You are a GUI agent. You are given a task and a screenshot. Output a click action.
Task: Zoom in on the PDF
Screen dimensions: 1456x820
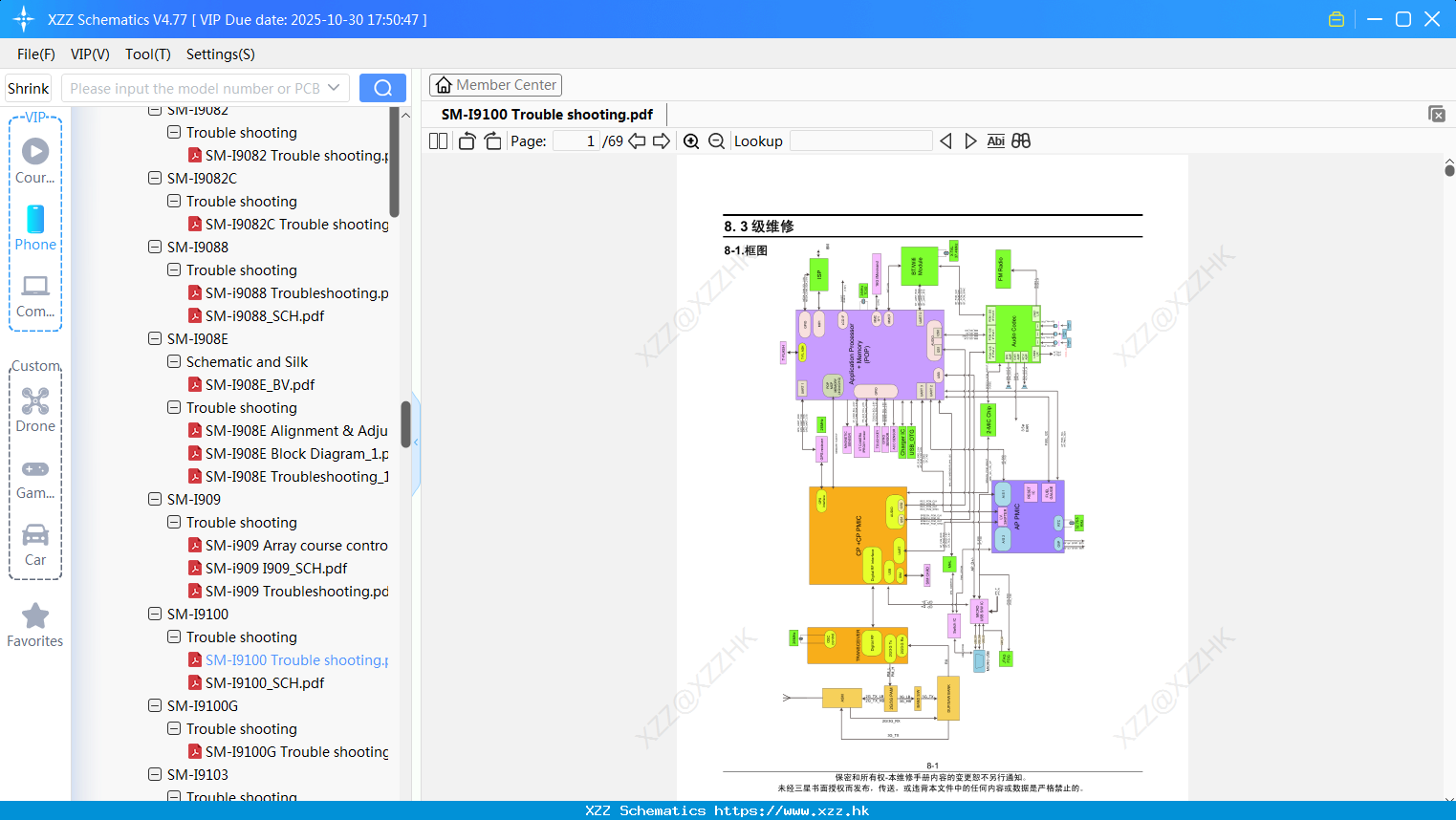(691, 140)
